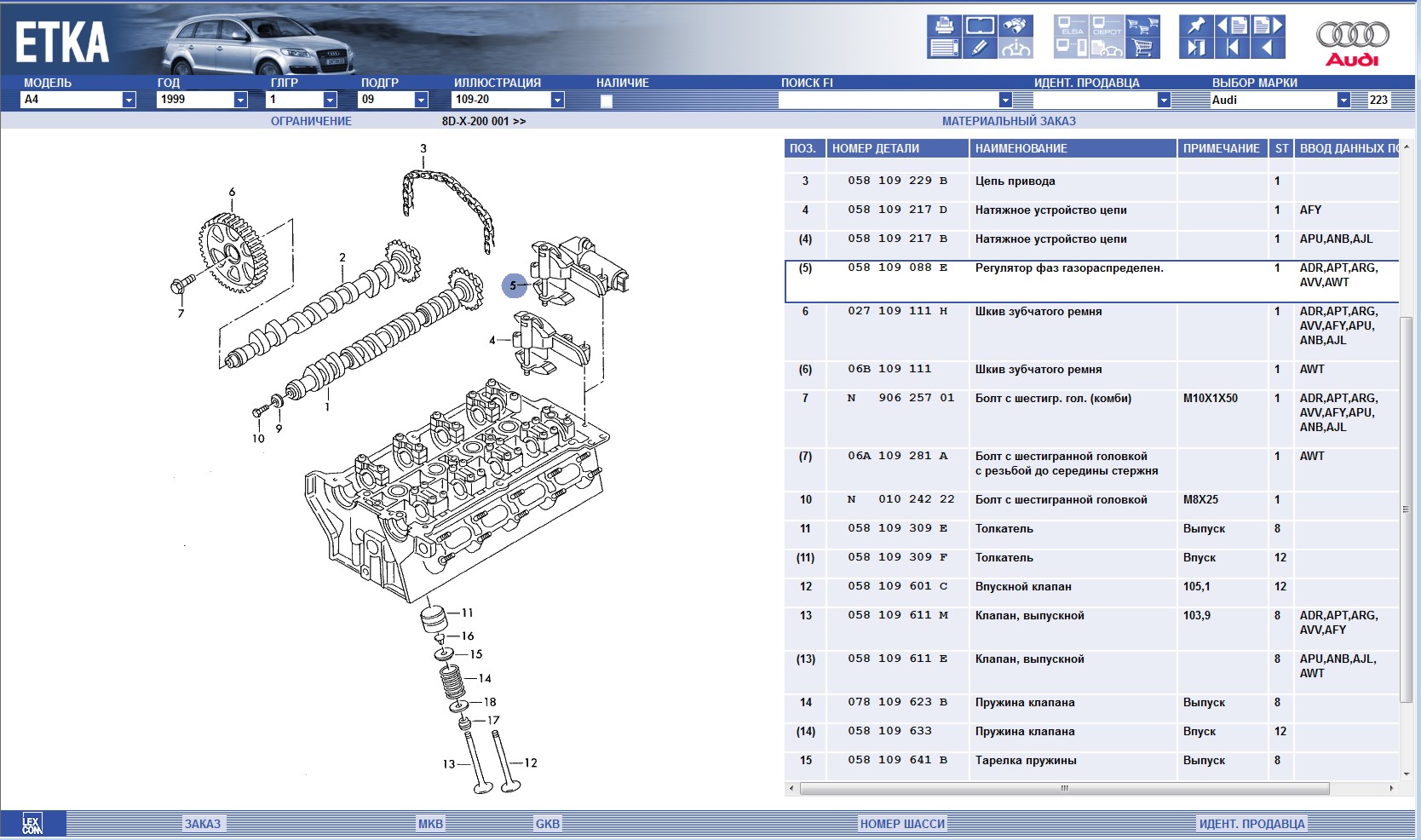Click the МКВ button in the bottom bar
The height and width of the screenshot is (840, 1421).
(x=430, y=824)
